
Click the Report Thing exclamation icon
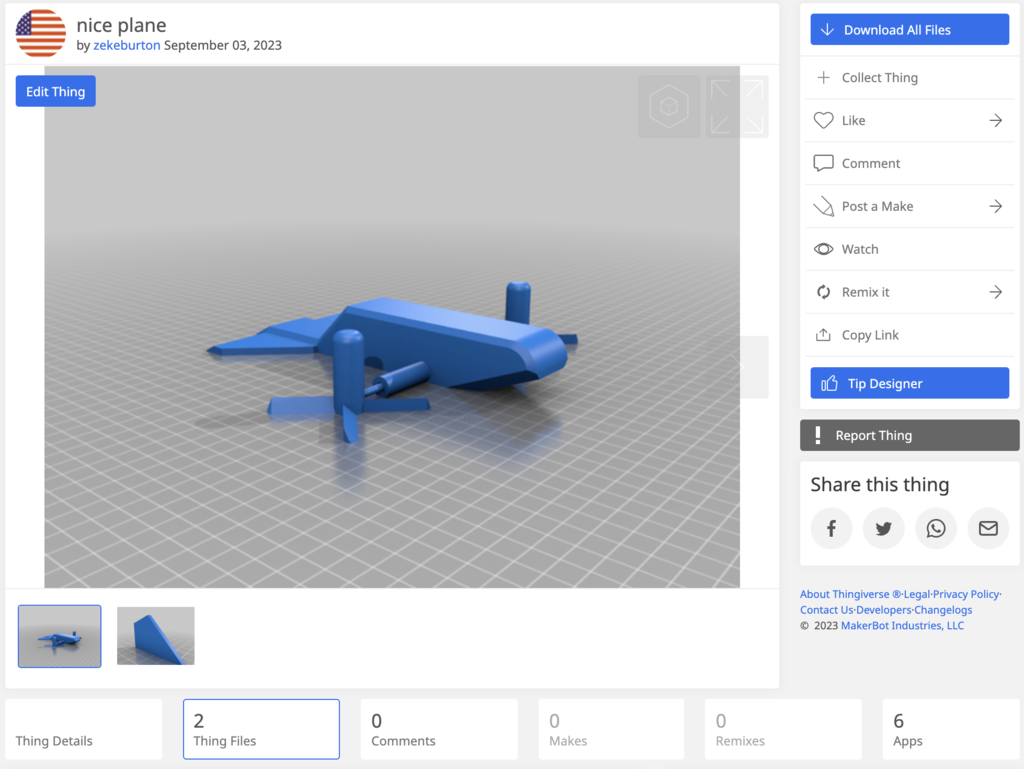pos(818,435)
